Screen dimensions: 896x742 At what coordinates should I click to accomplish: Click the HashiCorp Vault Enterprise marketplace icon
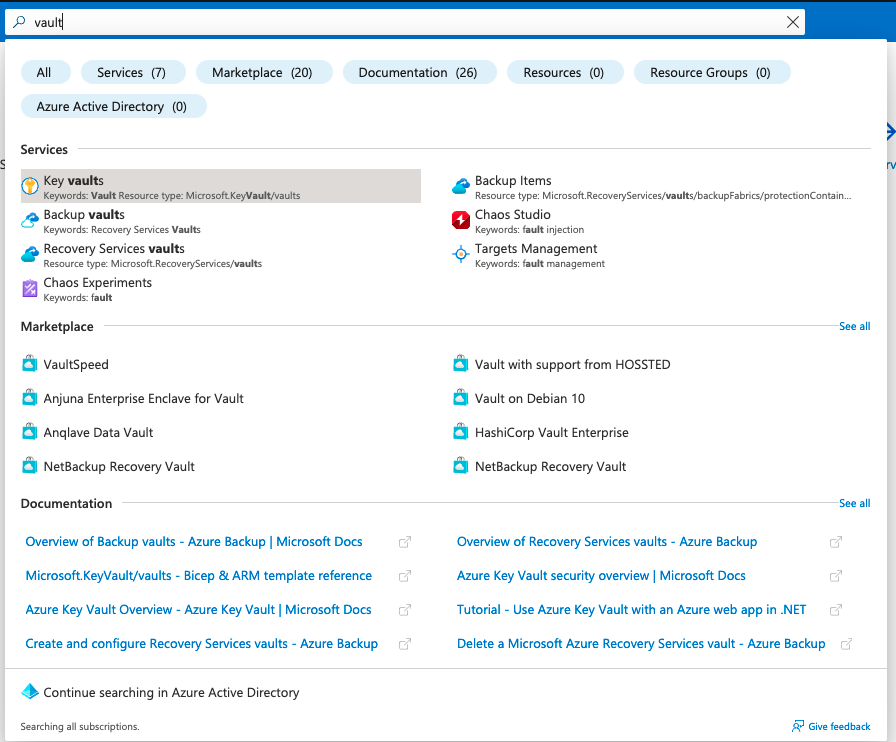[460, 432]
